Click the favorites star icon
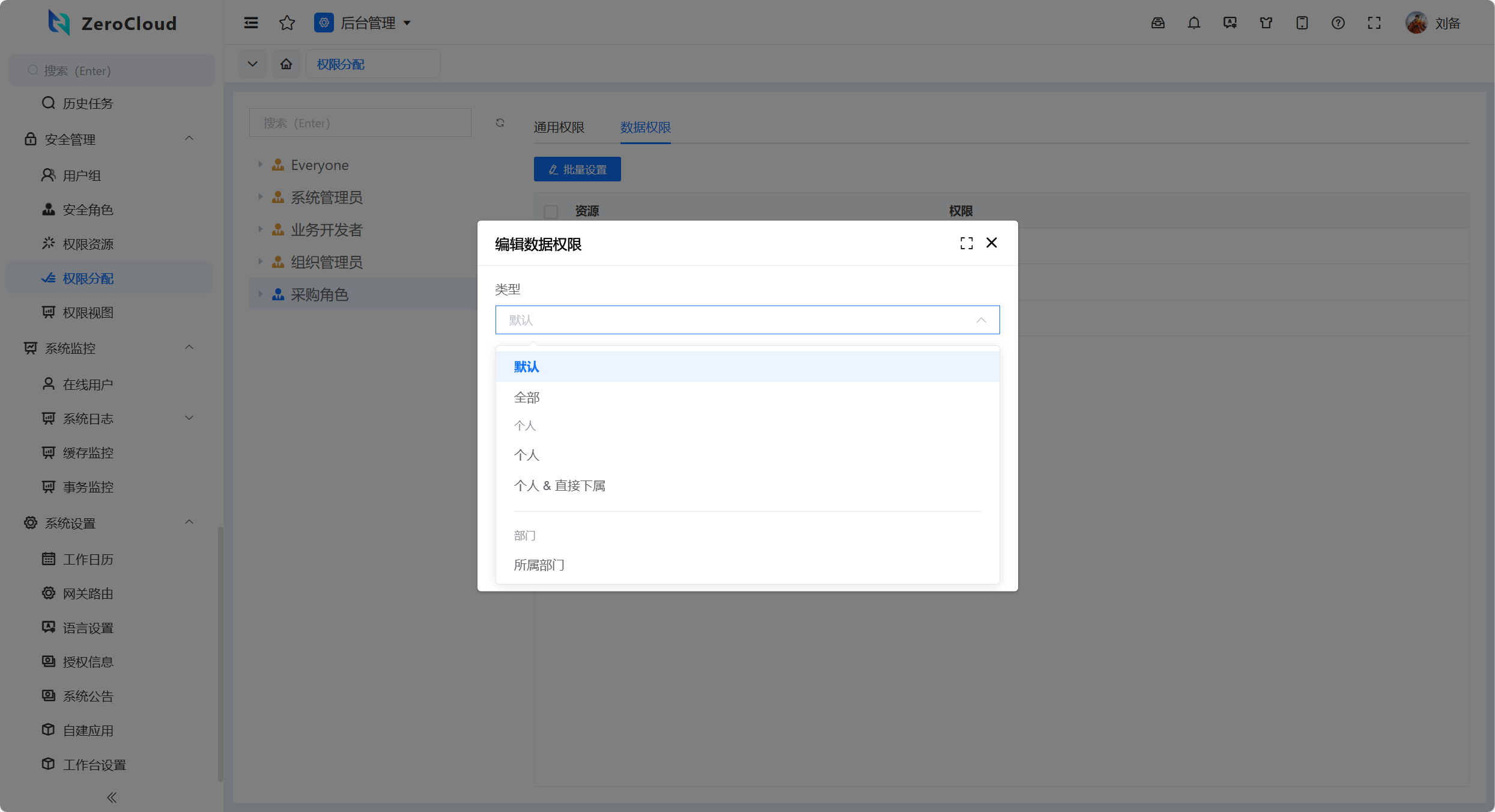This screenshot has height=812, width=1495. click(287, 23)
